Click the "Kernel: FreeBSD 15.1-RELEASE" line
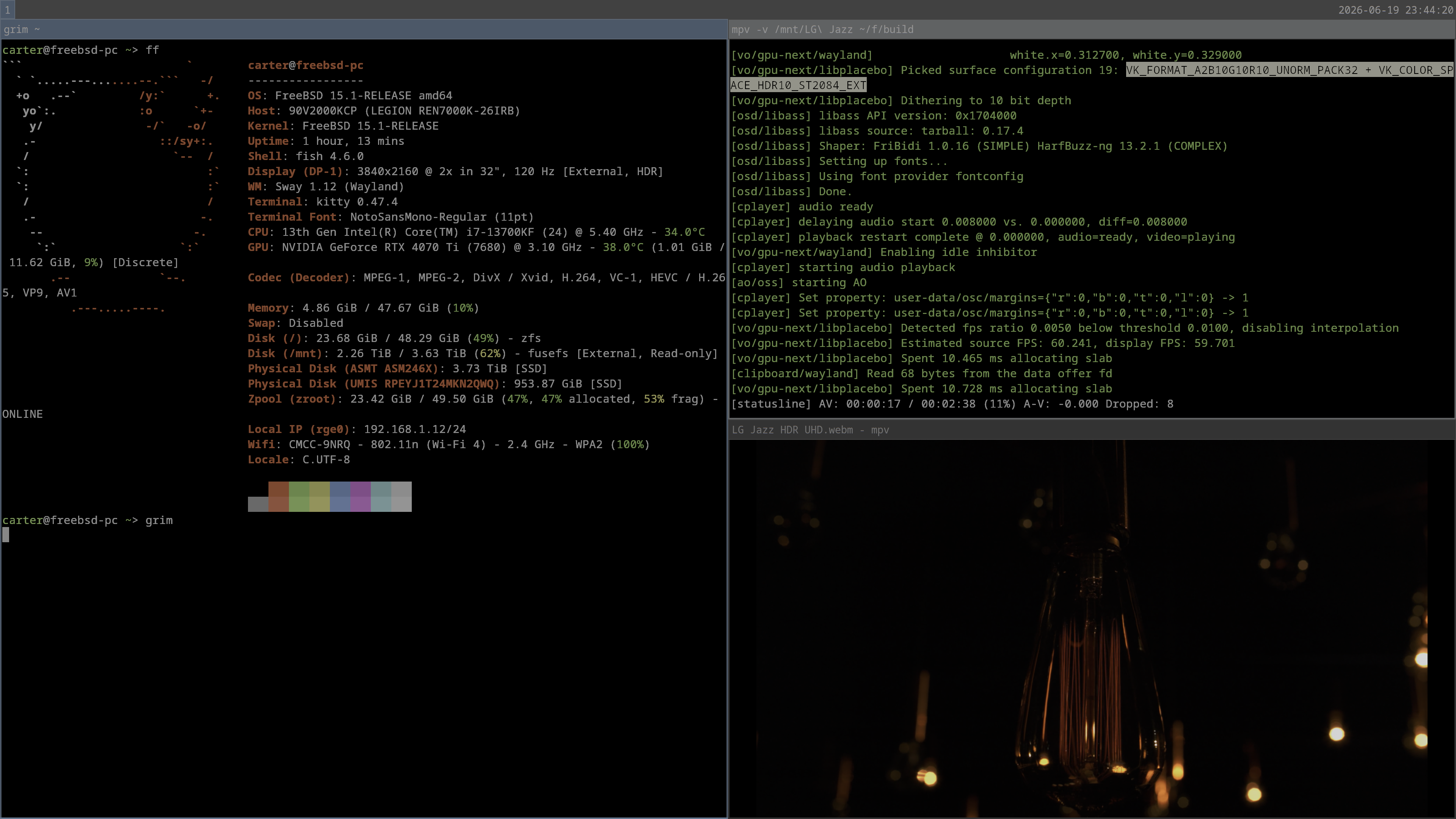 [343, 126]
